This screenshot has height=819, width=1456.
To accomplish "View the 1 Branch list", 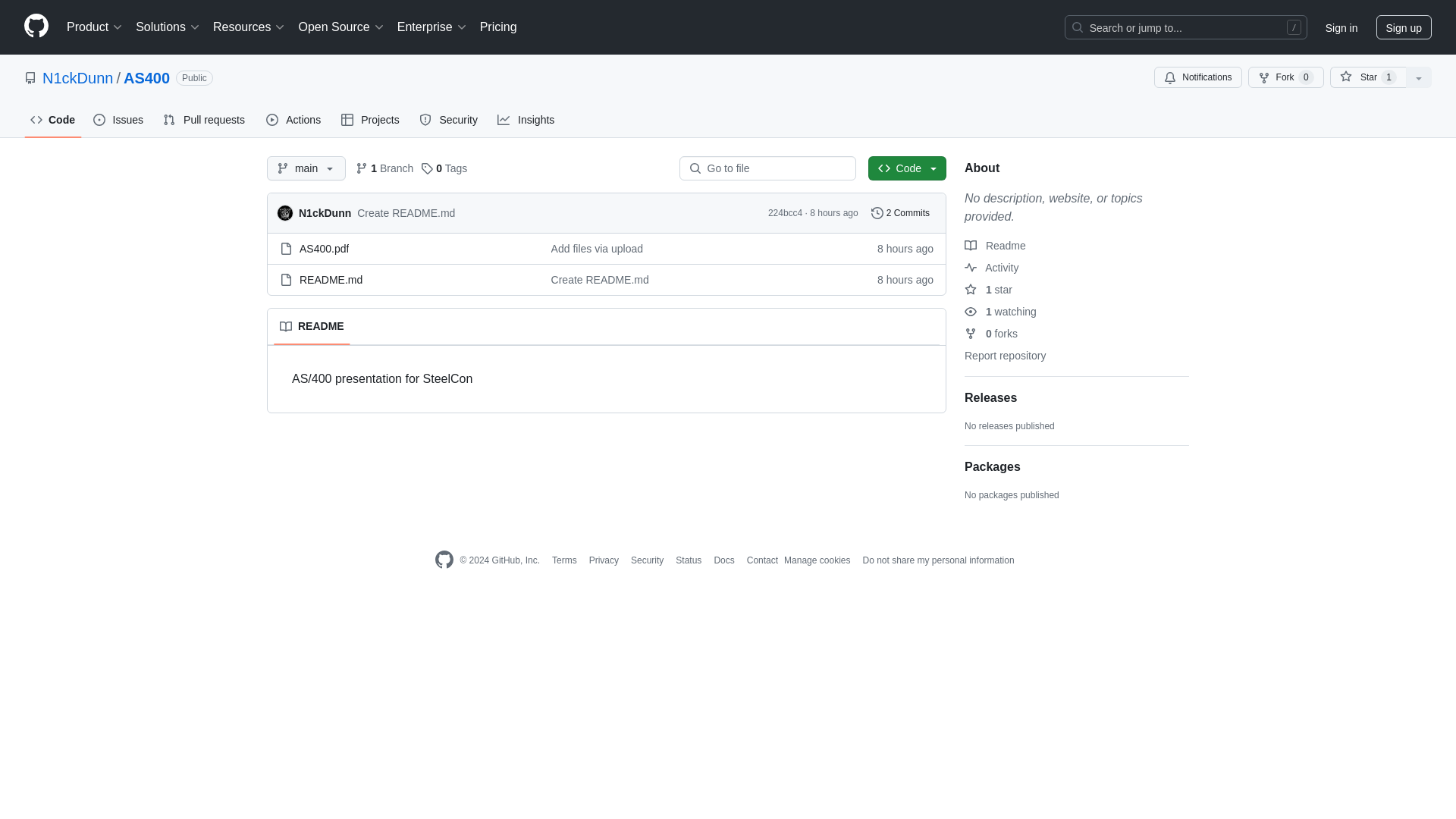I will point(384,168).
